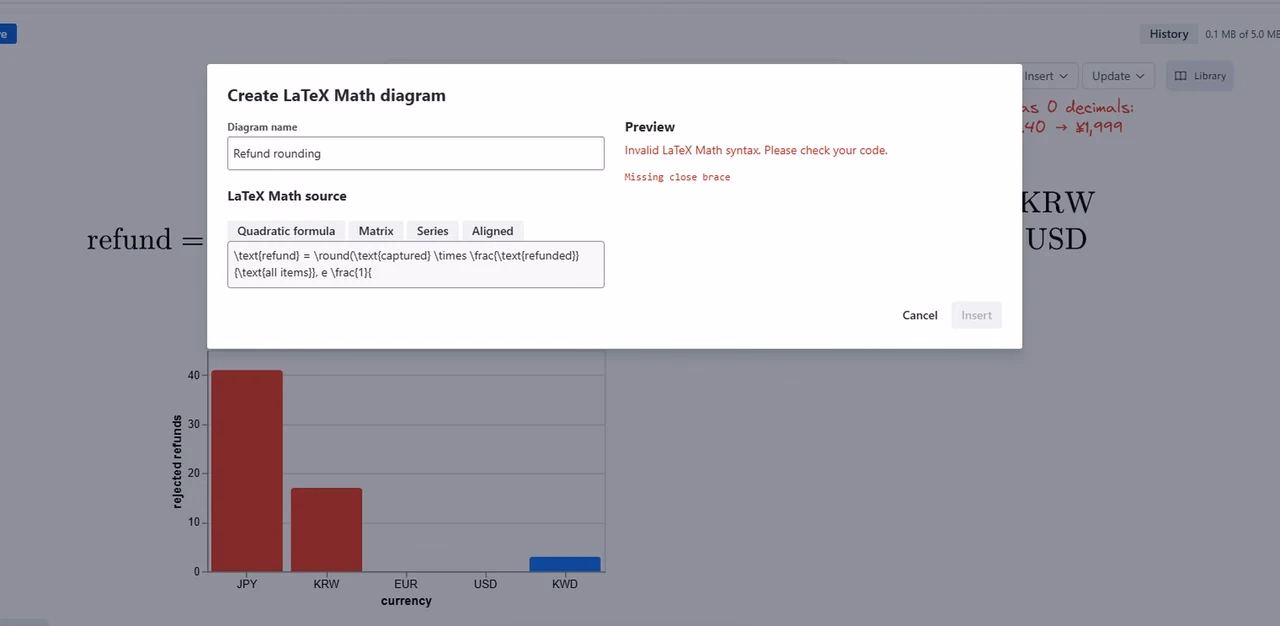
Task: Open the Library panel
Action: pos(1200,76)
